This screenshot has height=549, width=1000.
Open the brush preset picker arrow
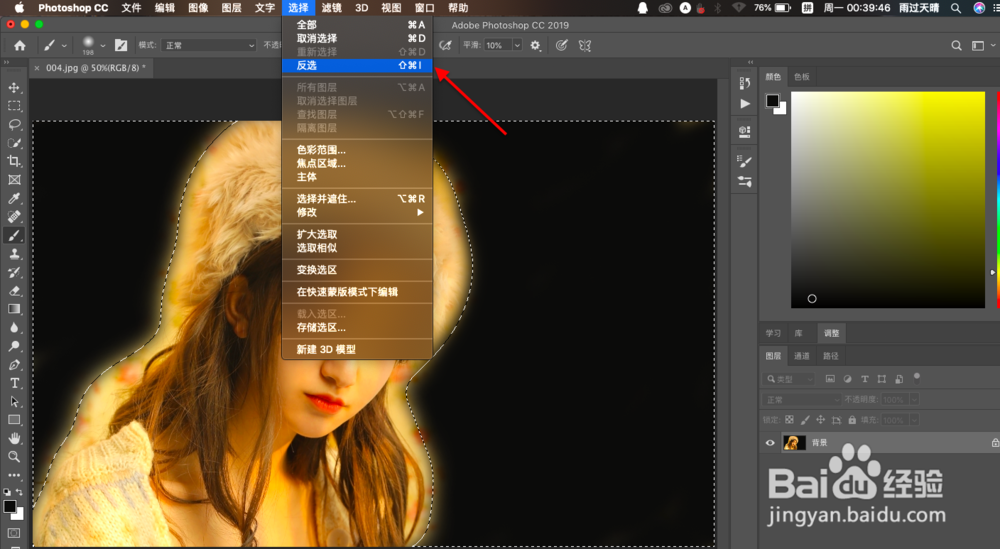coord(102,46)
